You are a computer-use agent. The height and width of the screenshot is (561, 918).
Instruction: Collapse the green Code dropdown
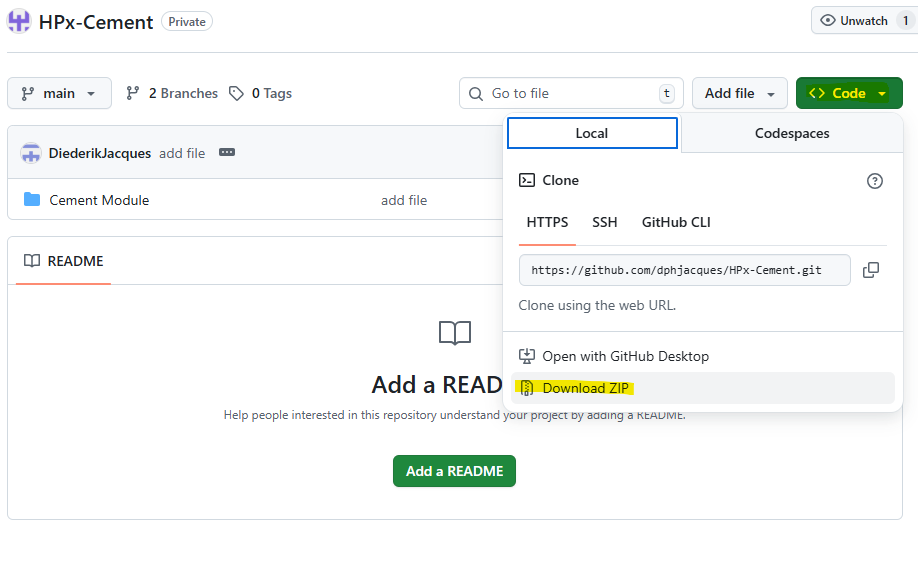click(x=849, y=93)
